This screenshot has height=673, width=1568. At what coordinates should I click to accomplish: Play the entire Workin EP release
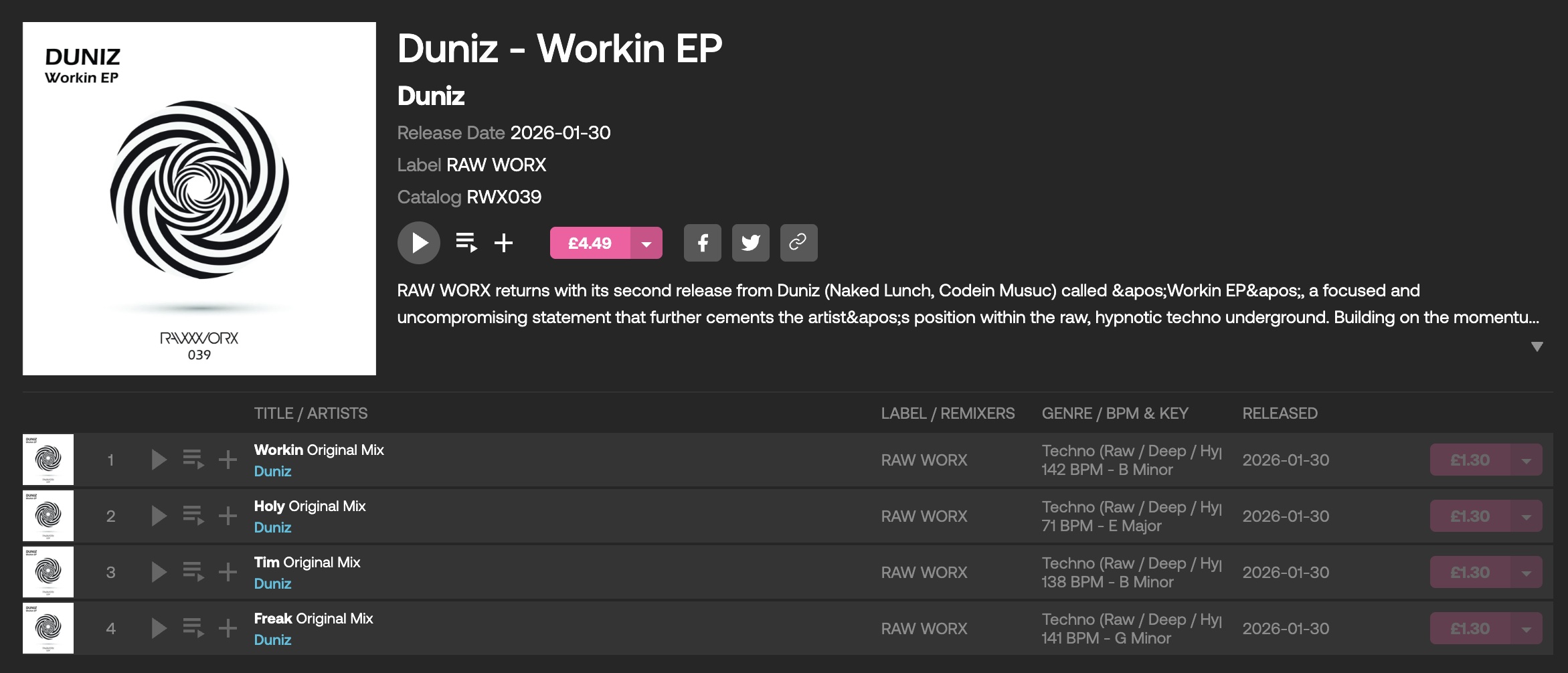418,243
